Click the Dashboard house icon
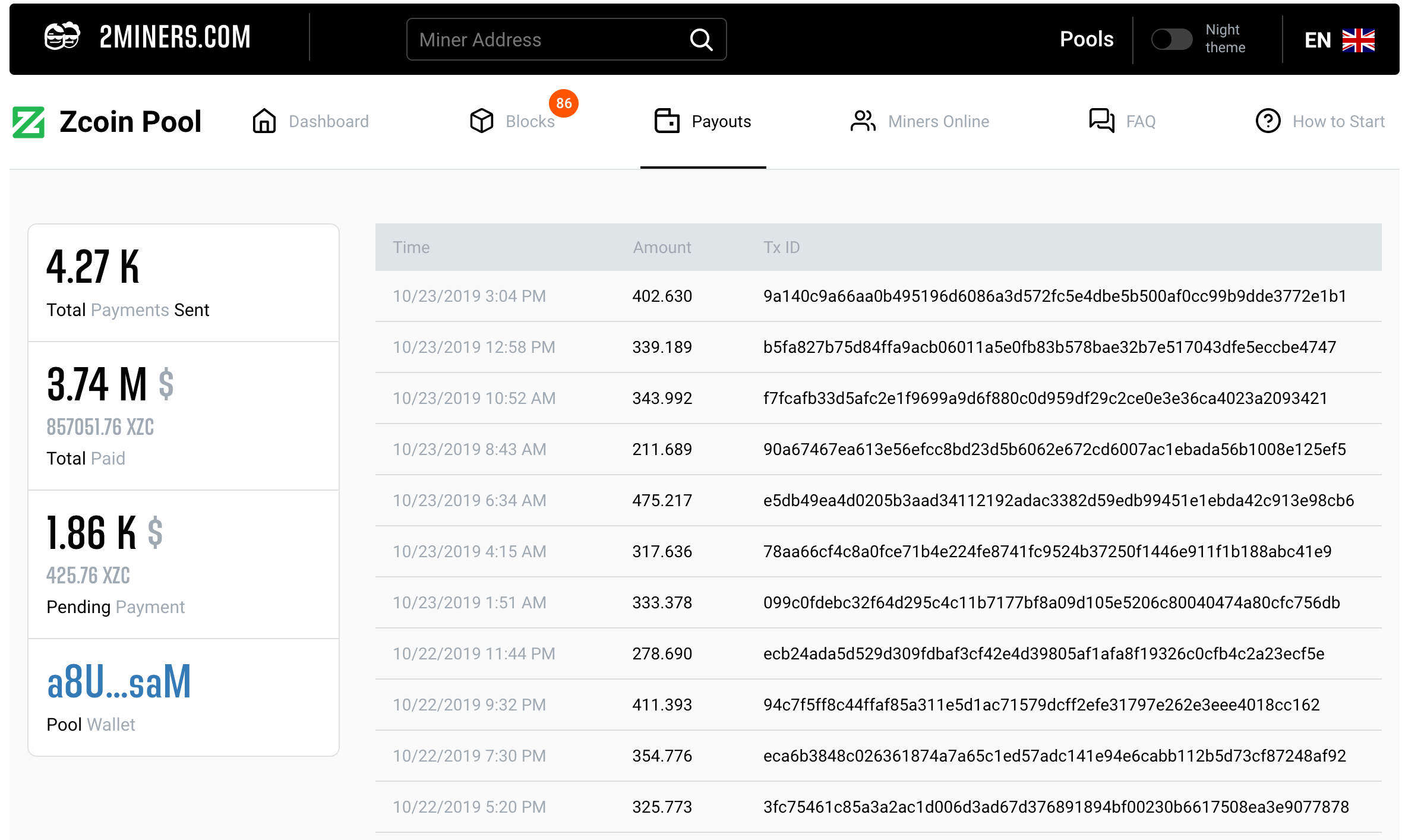Screen dimensions: 1421x840 pos(264,121)
